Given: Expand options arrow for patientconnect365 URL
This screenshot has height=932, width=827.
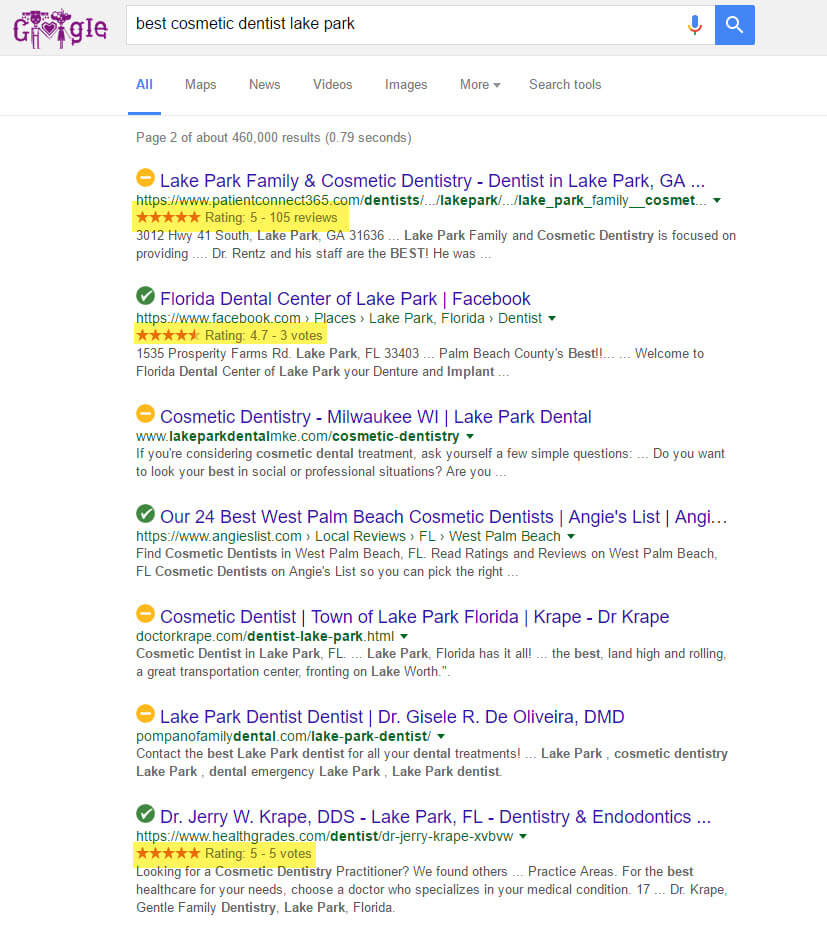Looking at the screenshot, I should 717,200.
